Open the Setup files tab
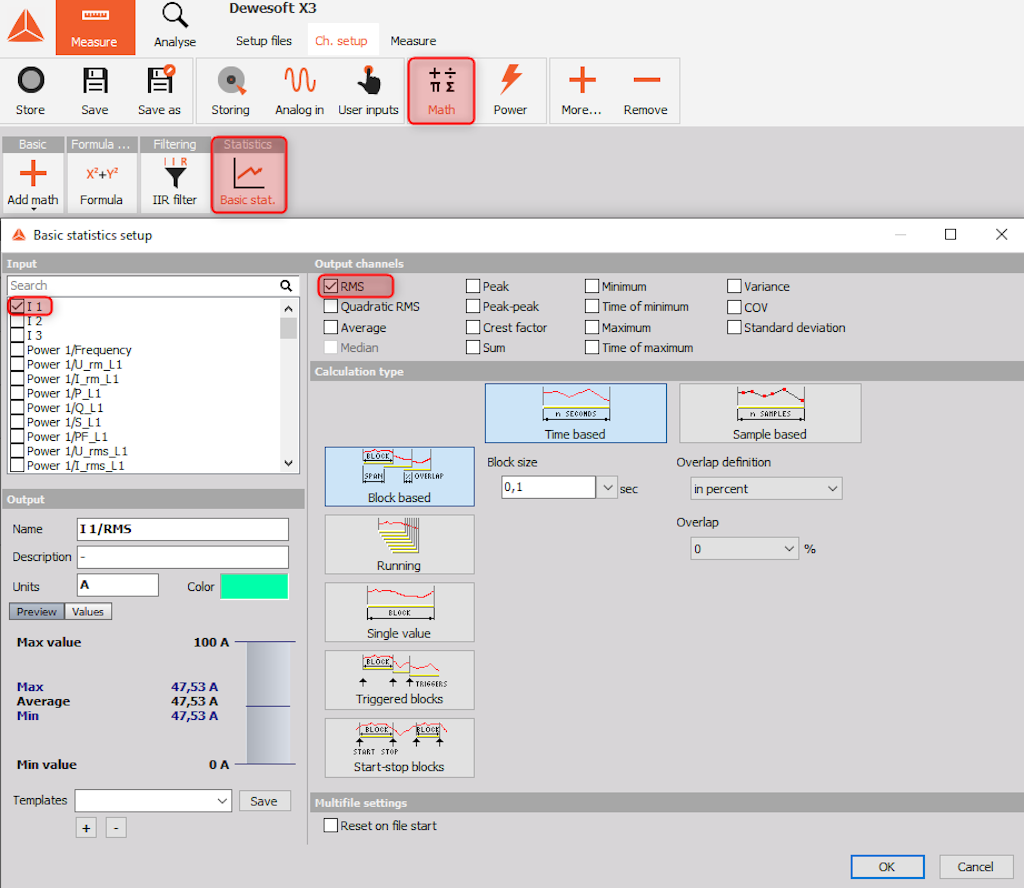Screen dimensions: 1024x888 coord(264,40)
